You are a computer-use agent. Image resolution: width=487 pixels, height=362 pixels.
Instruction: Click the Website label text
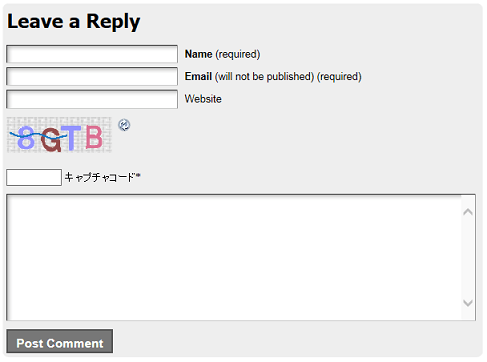point(203,99)
